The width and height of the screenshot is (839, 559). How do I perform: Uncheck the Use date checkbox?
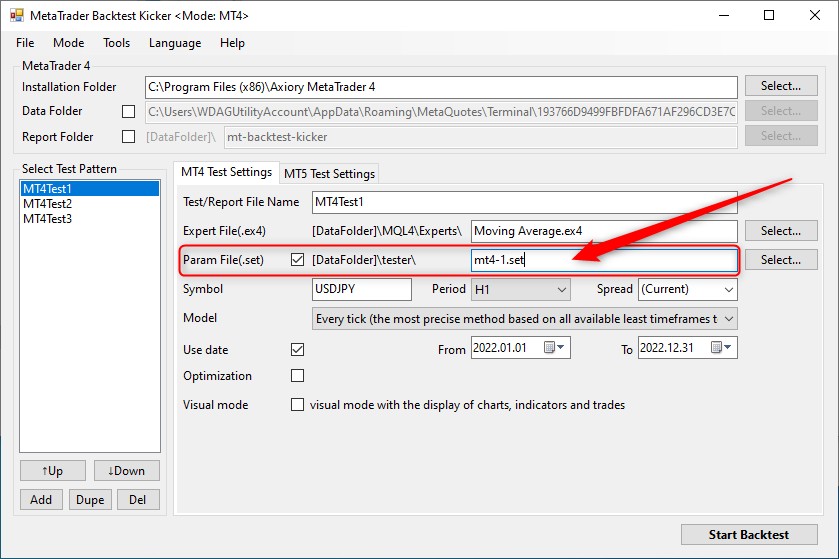pos(298,350)
